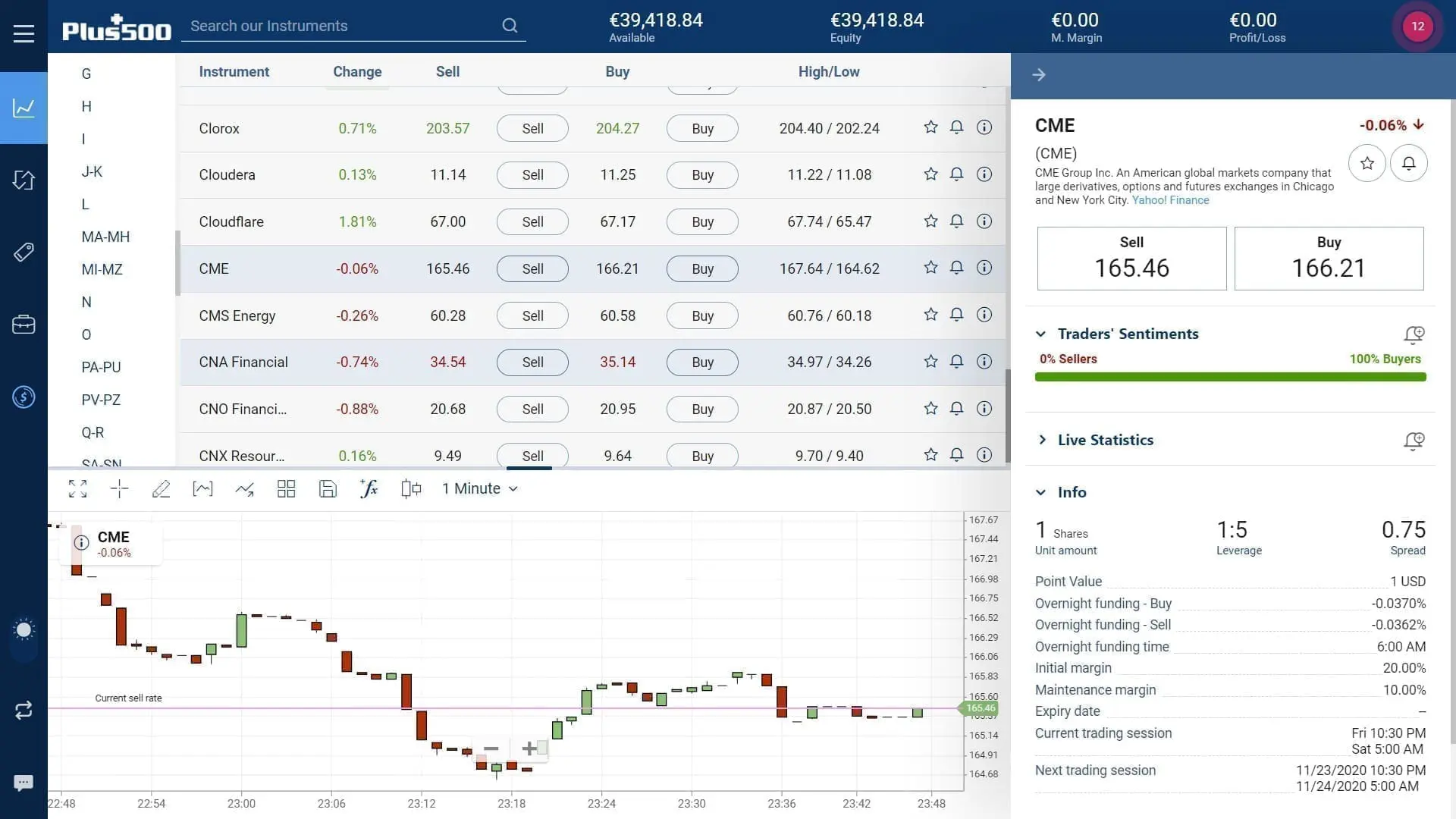Select the J-K alphabet category
1456x819 pixels.
tap(92, 171)
